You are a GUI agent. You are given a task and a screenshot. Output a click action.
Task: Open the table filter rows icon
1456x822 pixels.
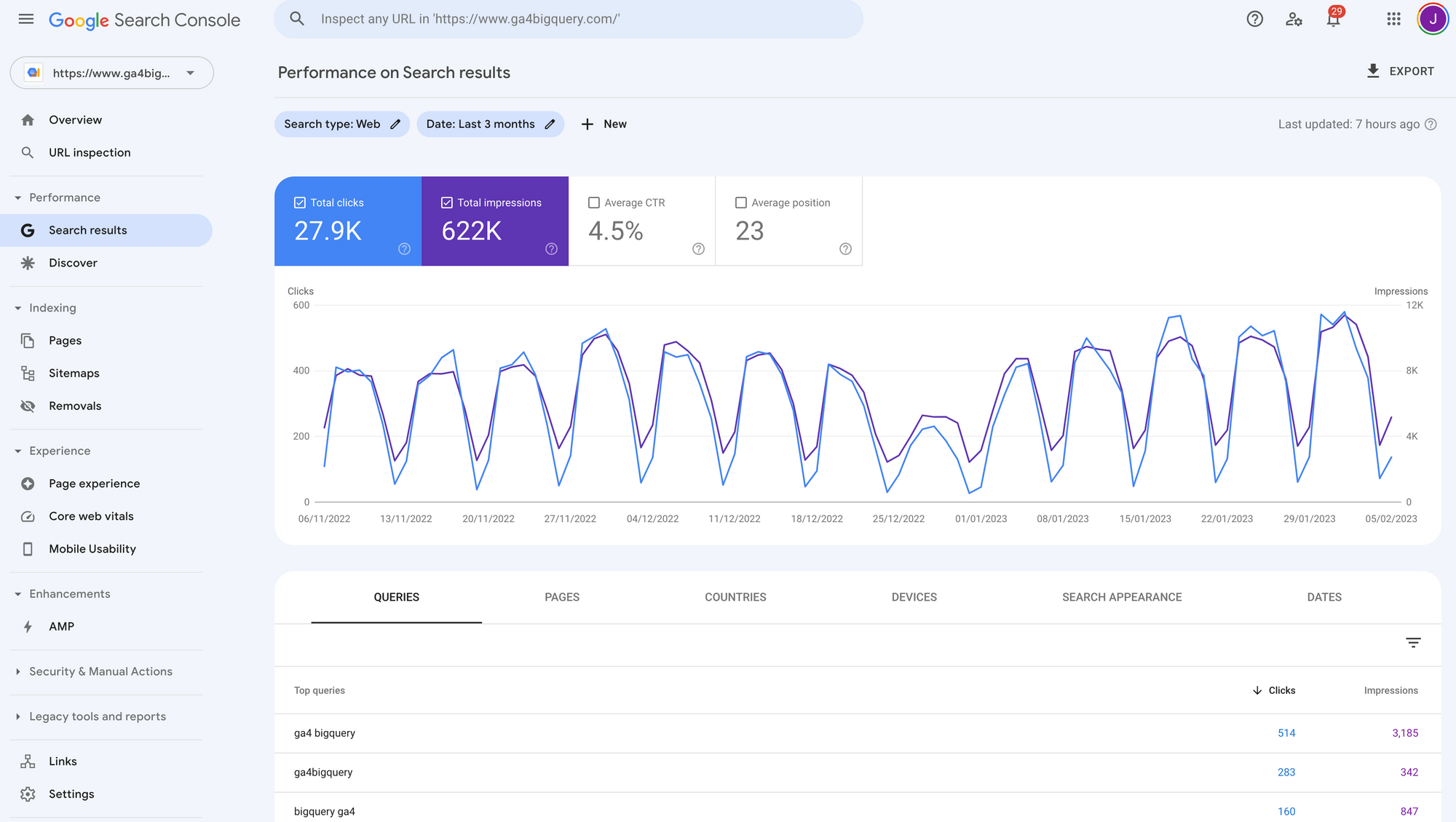point(1413,642)
